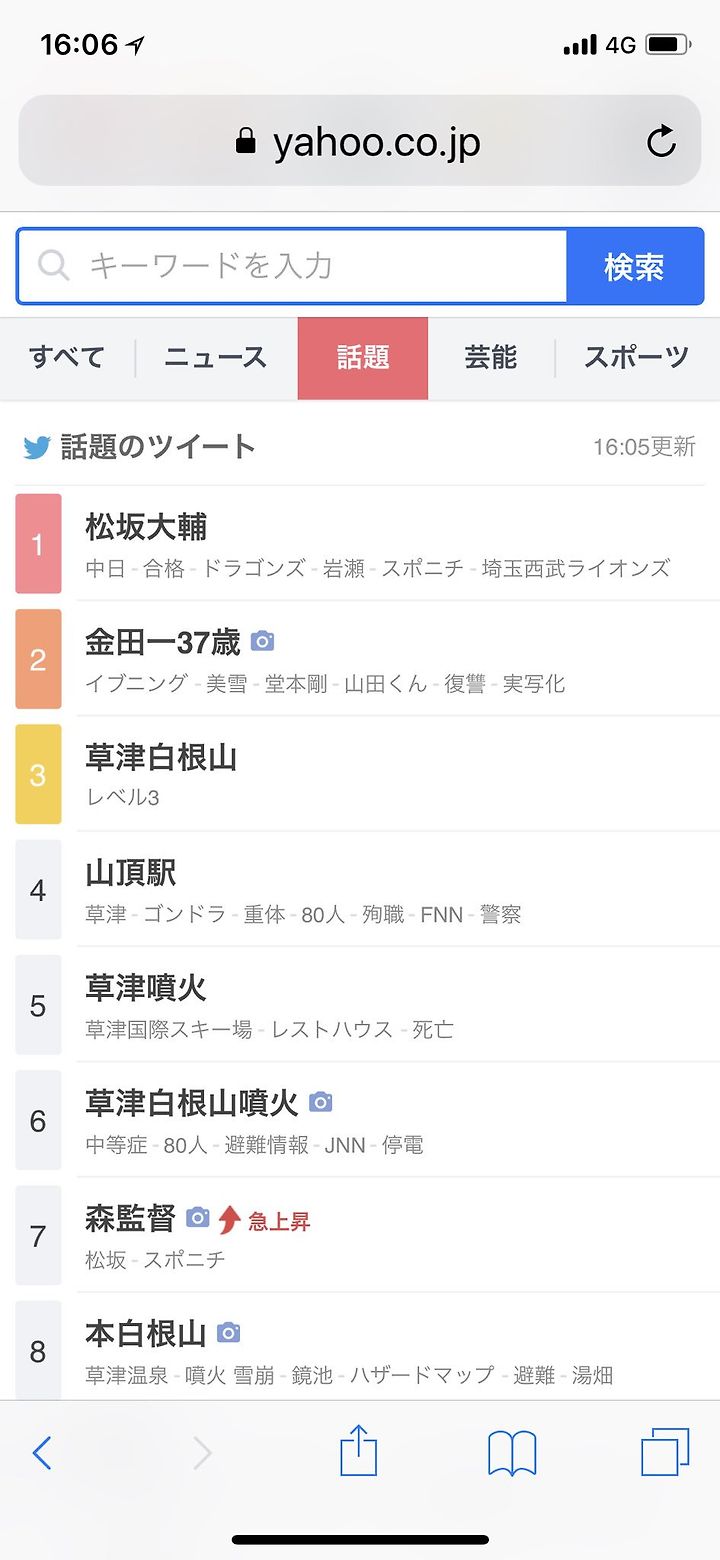This screenshot has width=720, height=1560.
Task: Tap camera icon next to 金田一37歳
Action: click(x=262, y=641)
